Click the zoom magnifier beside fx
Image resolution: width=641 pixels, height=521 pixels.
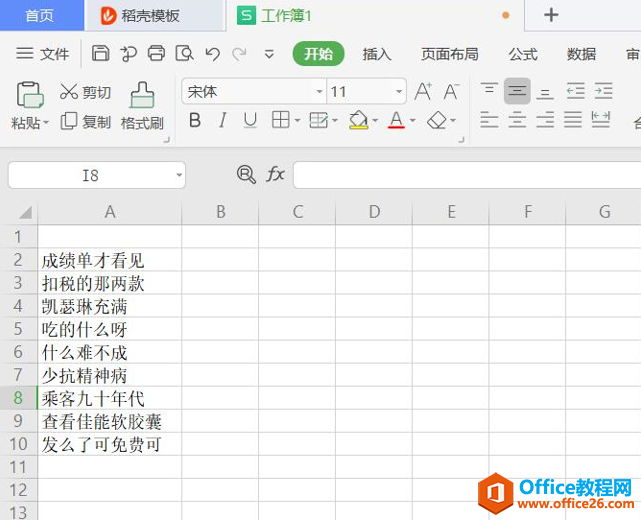(246, 175)
